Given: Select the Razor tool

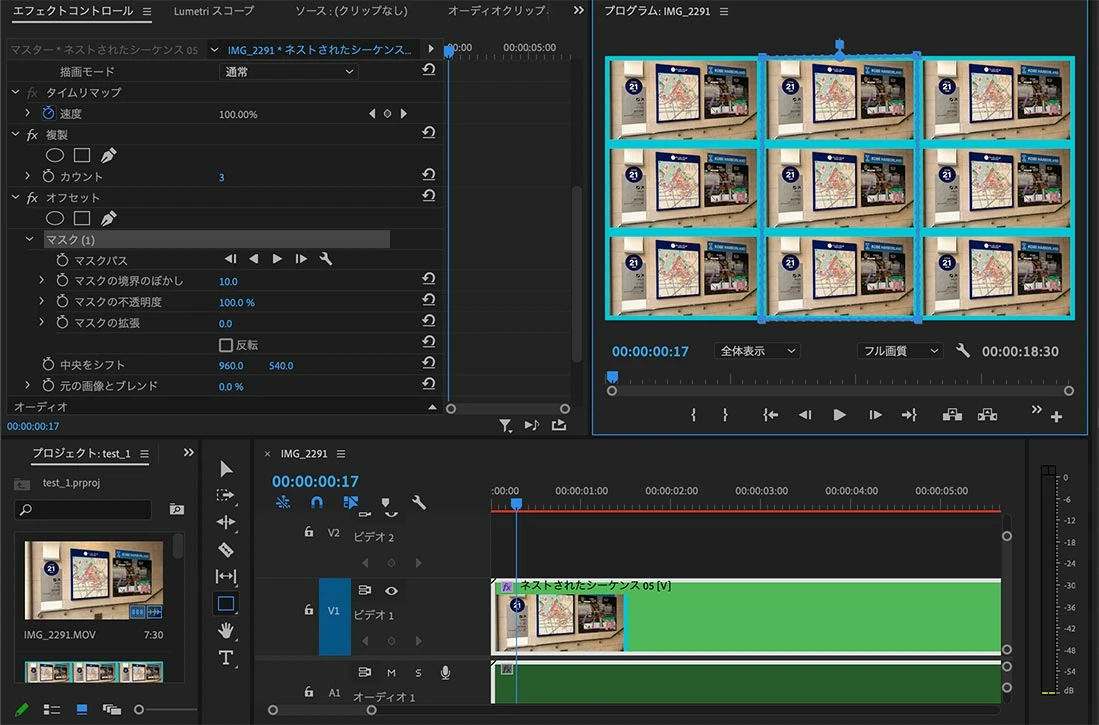Looking at the screenshot, I should tap(226, 549).
